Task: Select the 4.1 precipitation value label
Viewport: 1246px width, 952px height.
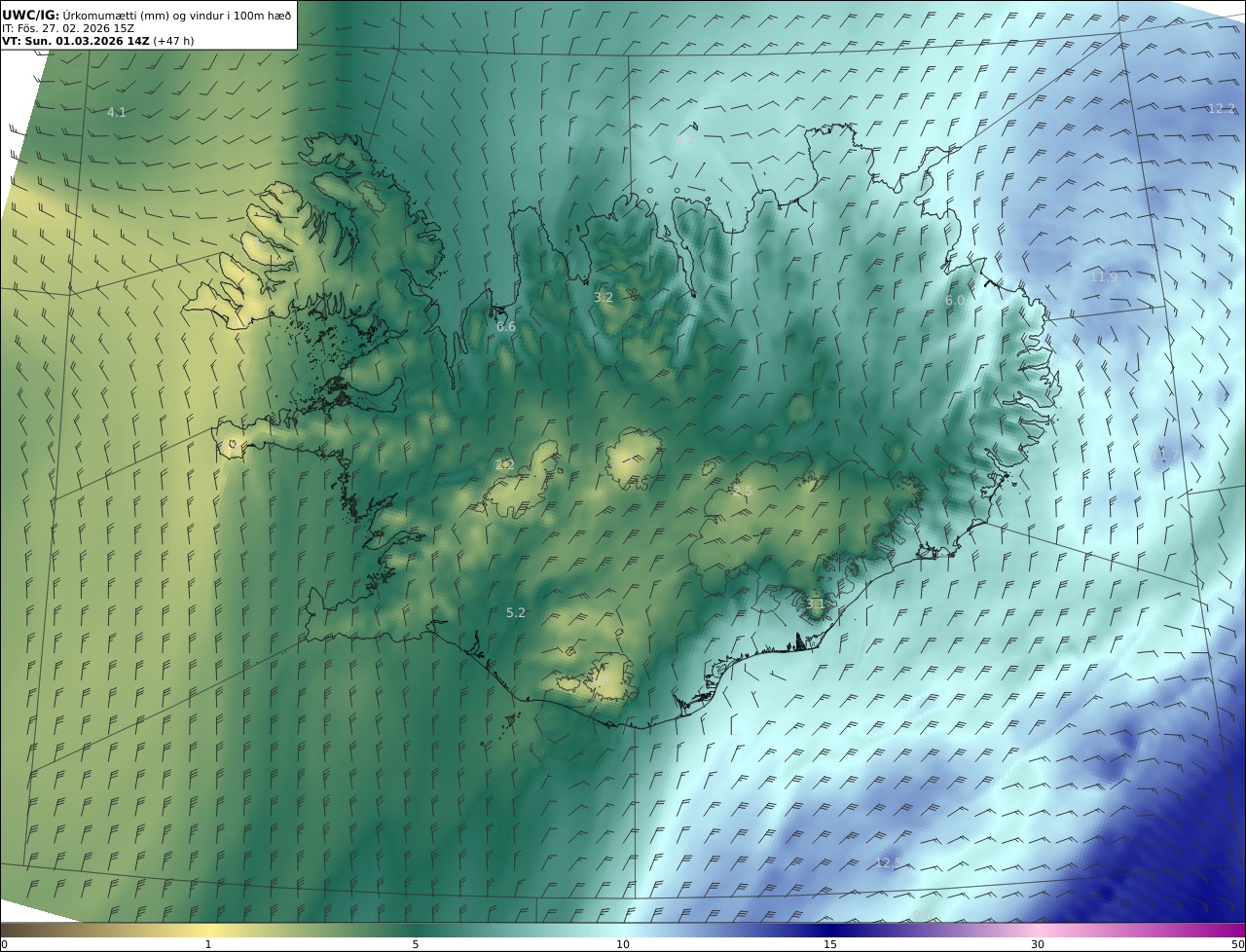Action: 117,112
